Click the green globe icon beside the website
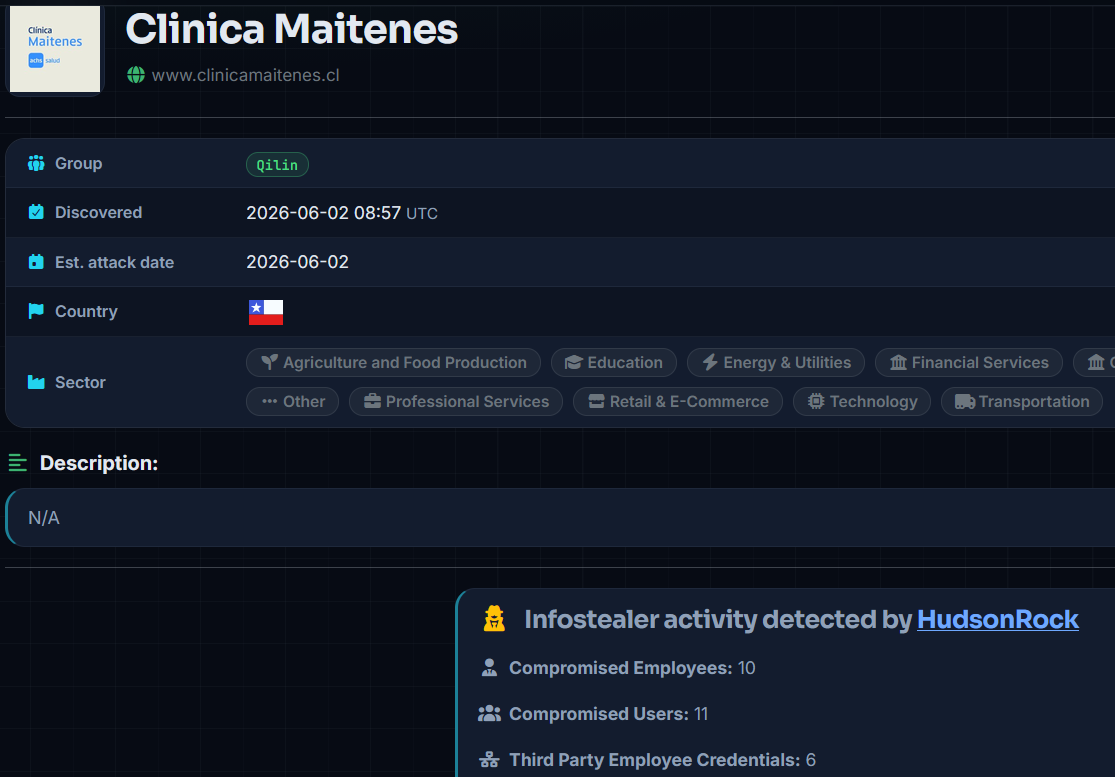 click(136, 75)
